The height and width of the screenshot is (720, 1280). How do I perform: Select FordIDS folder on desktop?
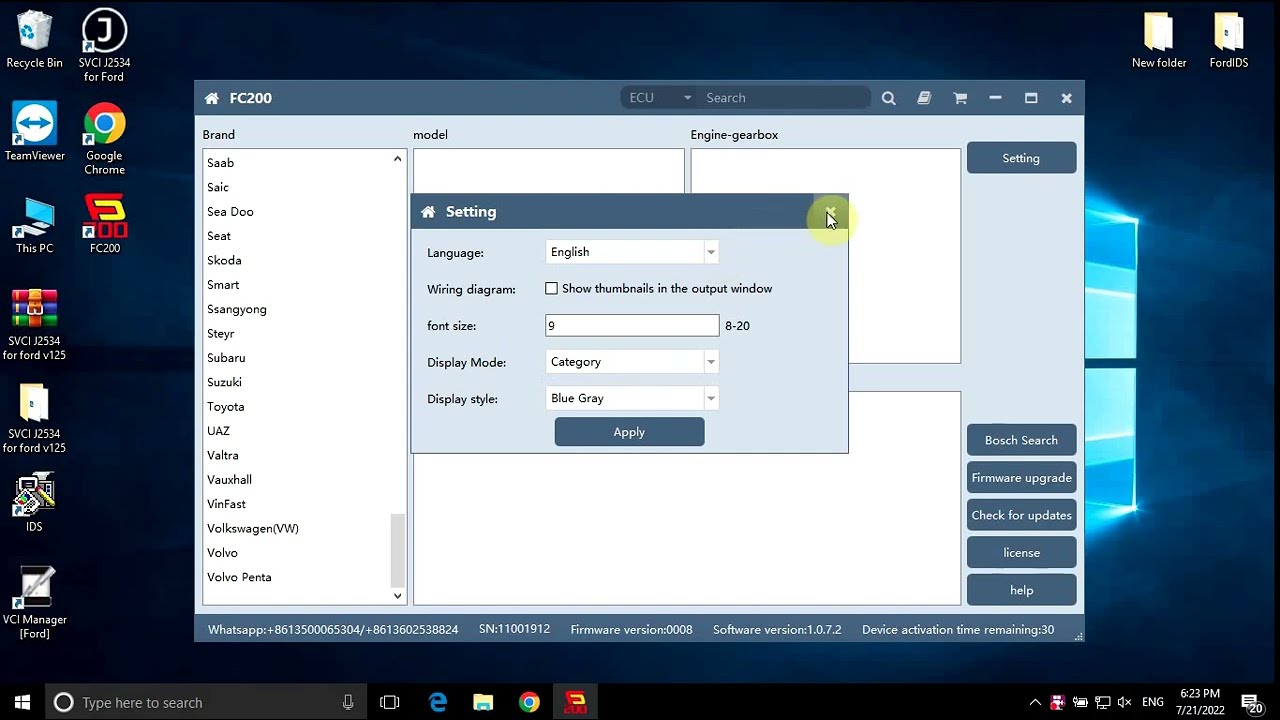tap(1229, 40)
